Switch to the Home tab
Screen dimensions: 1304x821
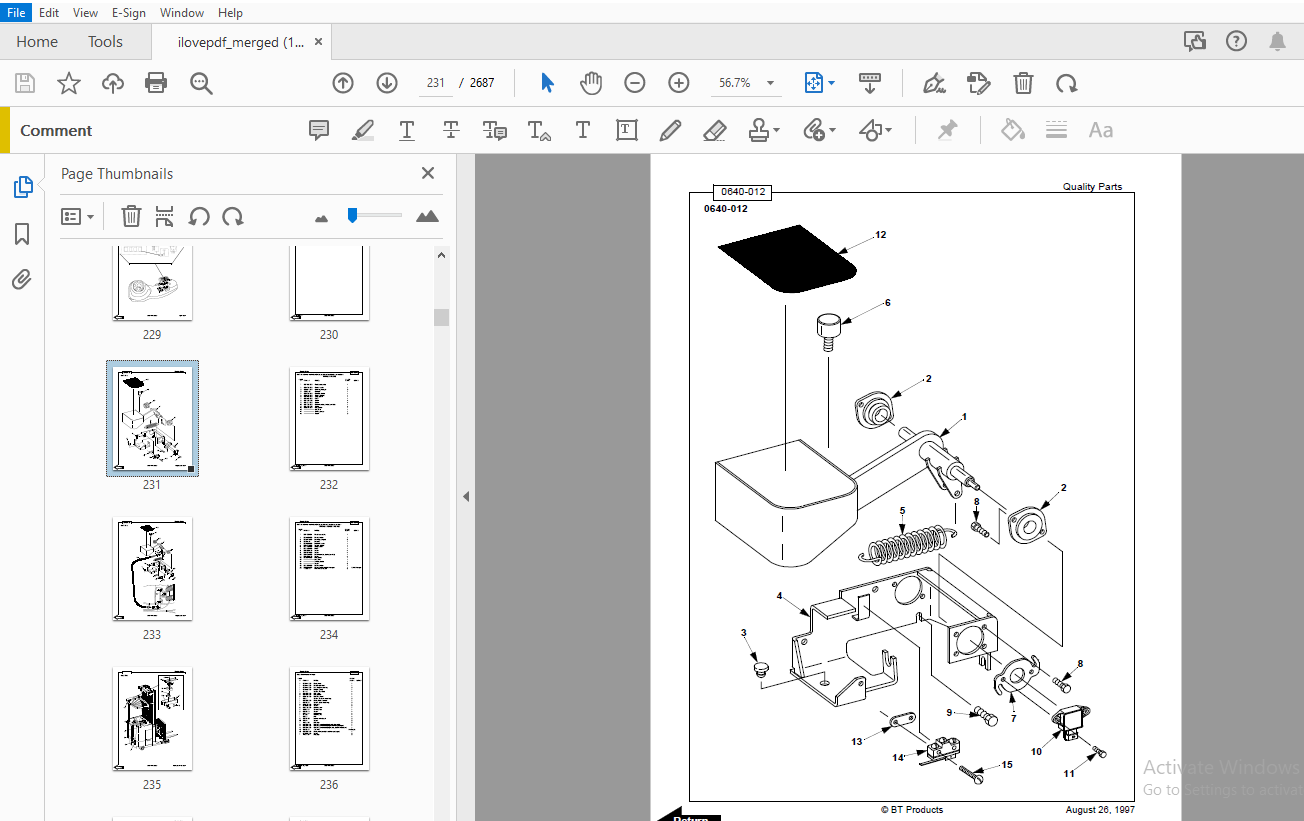click(37, 42)
